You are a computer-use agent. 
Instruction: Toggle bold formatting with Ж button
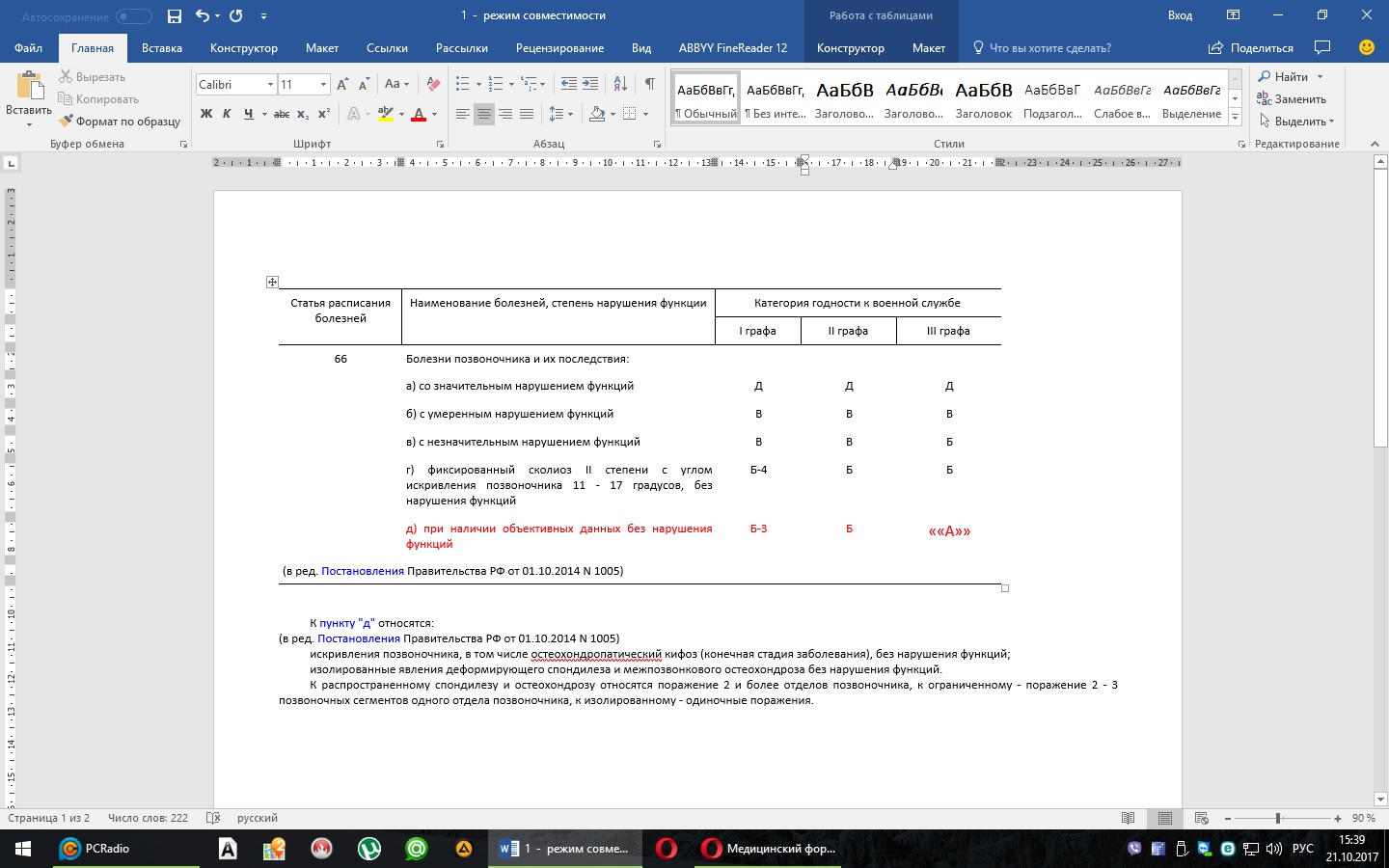(x=206, y=114)
